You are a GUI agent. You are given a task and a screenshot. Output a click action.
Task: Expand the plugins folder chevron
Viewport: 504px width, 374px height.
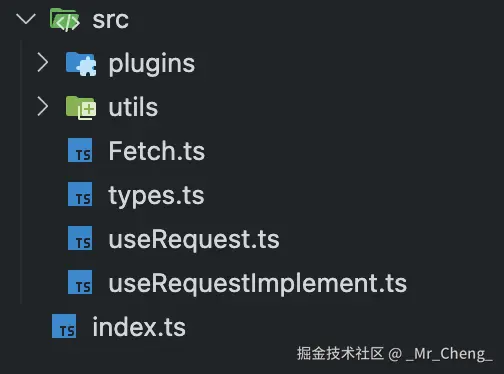(x=43, y=62)
